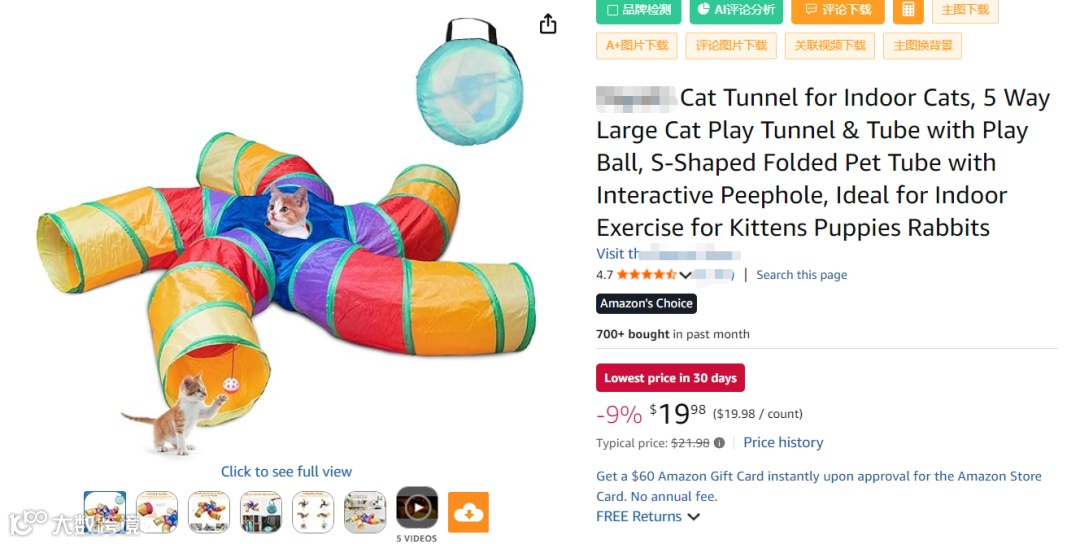Open the calculator icon button
The height and width of the screenshot is (544, 1080).
(x=908, y=10)
